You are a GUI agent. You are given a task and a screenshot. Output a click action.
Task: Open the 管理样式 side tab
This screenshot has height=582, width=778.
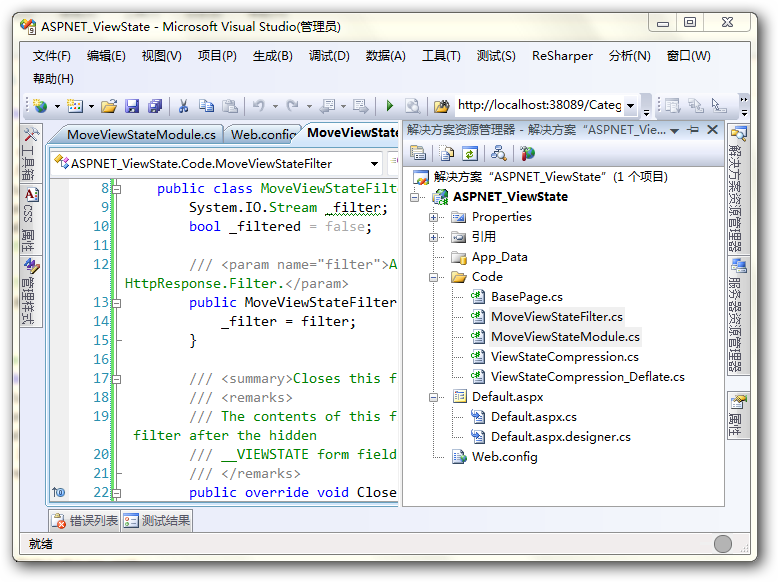click(30, 291)
